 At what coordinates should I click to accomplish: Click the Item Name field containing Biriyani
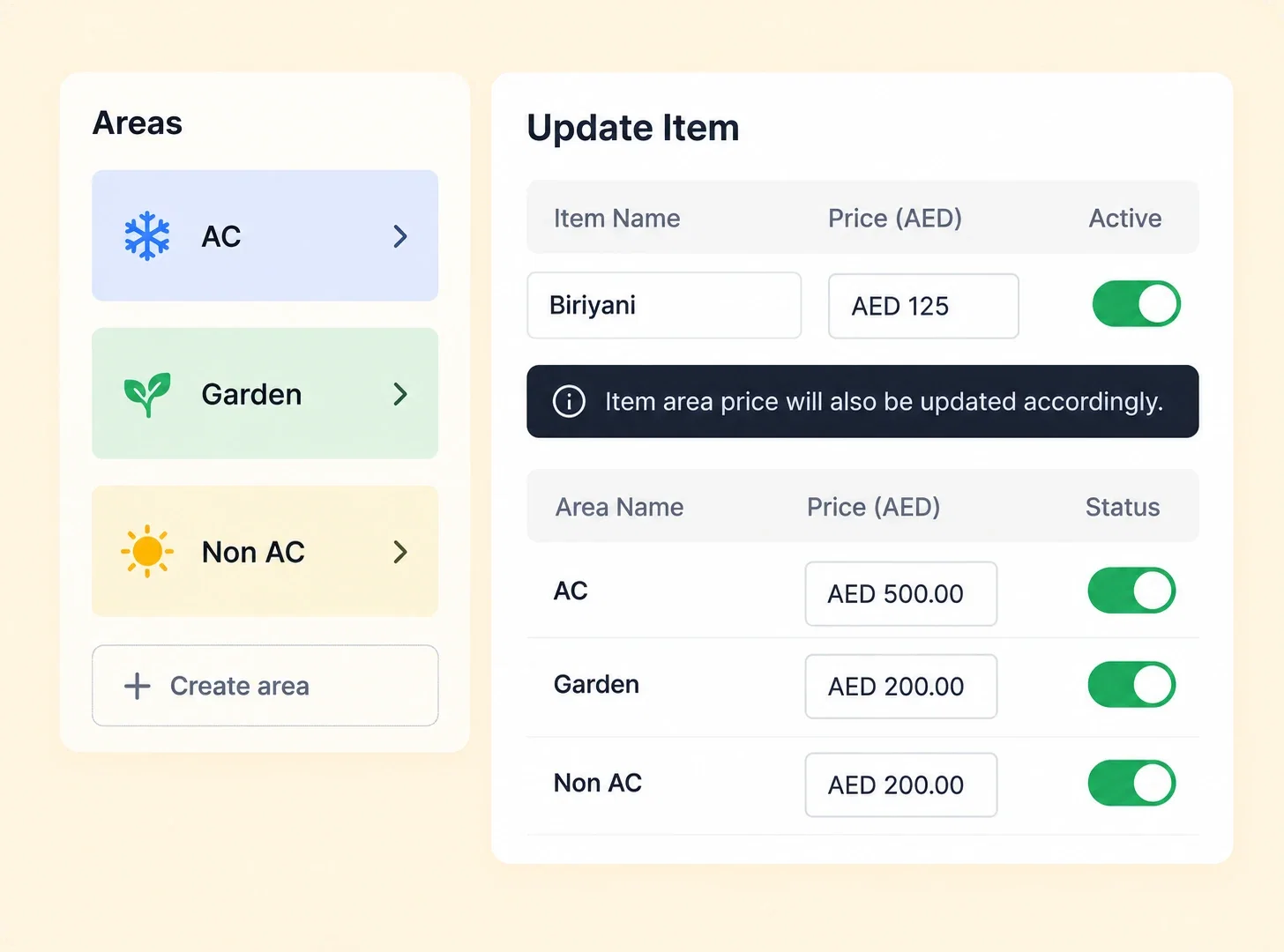pyautogui.click(x=664, y=305)
